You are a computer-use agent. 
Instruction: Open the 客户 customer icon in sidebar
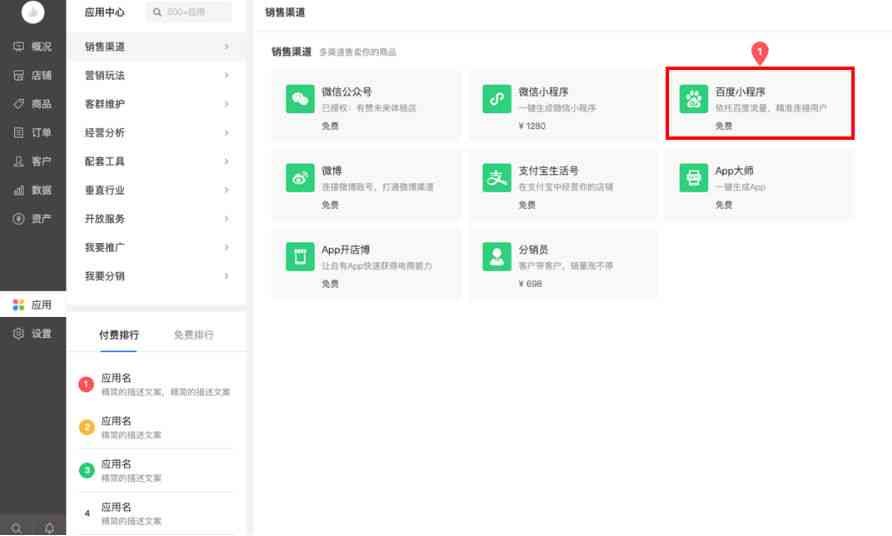(x=18, y=161)
